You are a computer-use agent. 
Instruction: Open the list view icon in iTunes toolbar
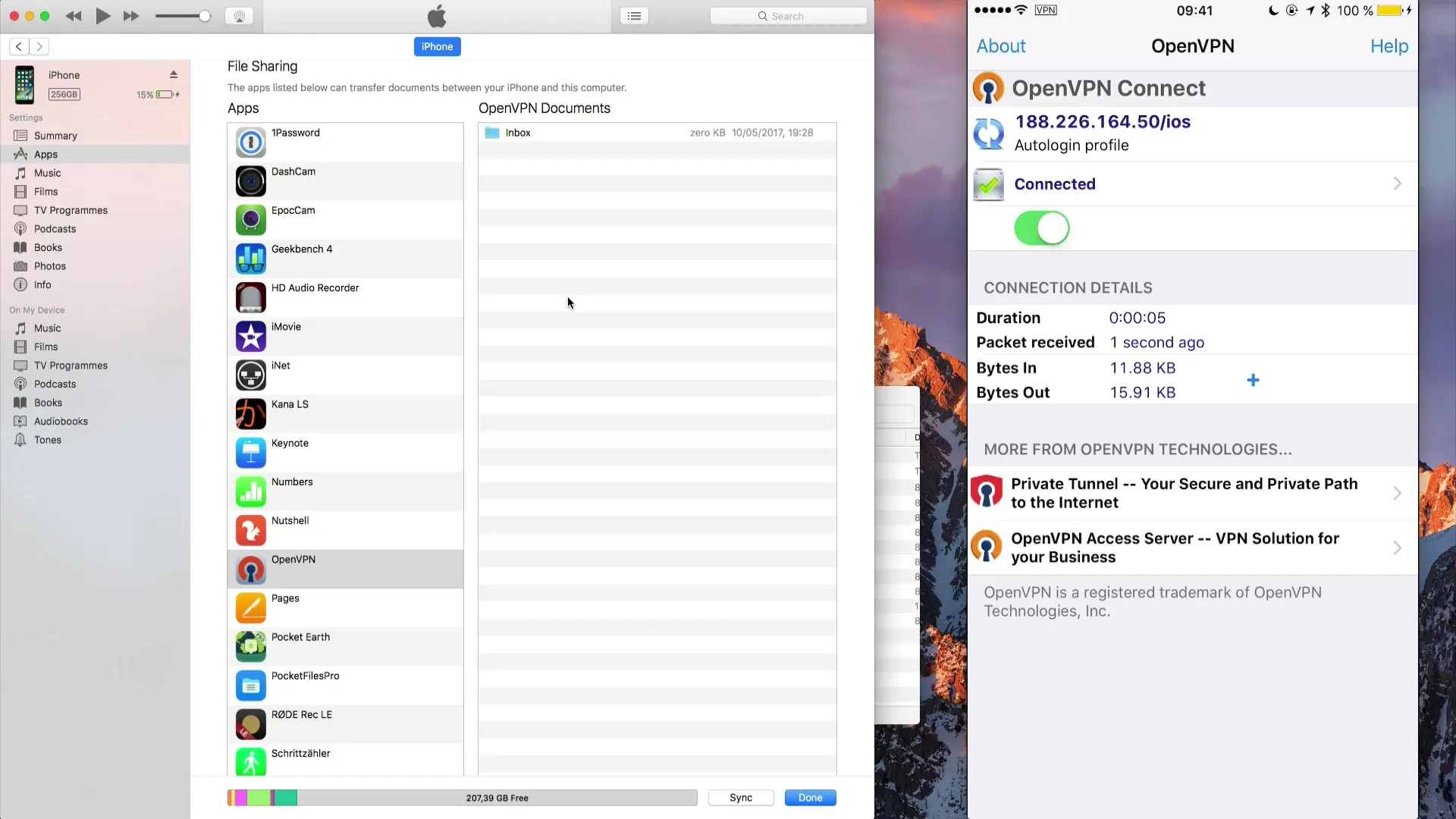click(x=634, y=16)
